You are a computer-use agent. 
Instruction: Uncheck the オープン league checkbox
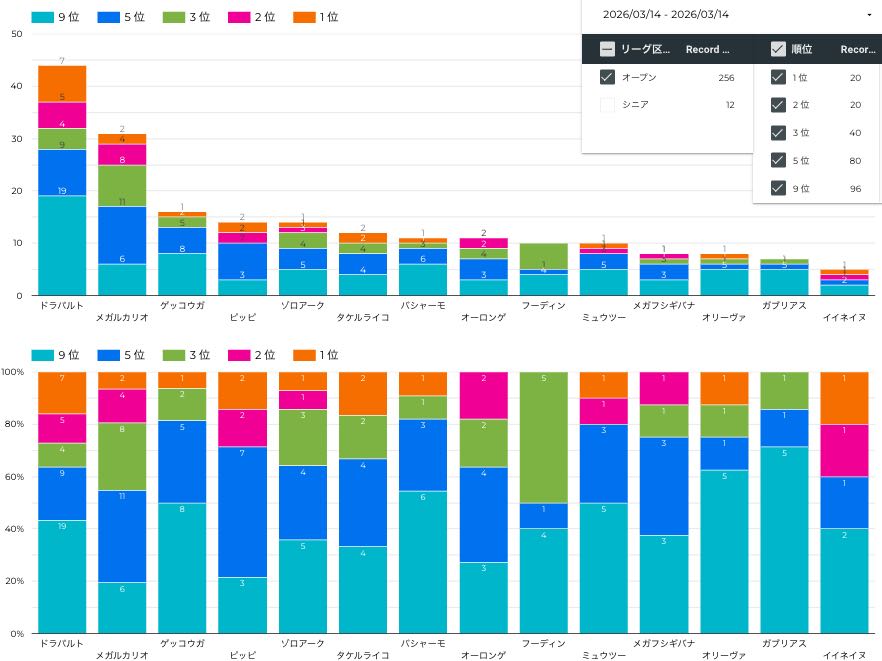tap(607, 77)
